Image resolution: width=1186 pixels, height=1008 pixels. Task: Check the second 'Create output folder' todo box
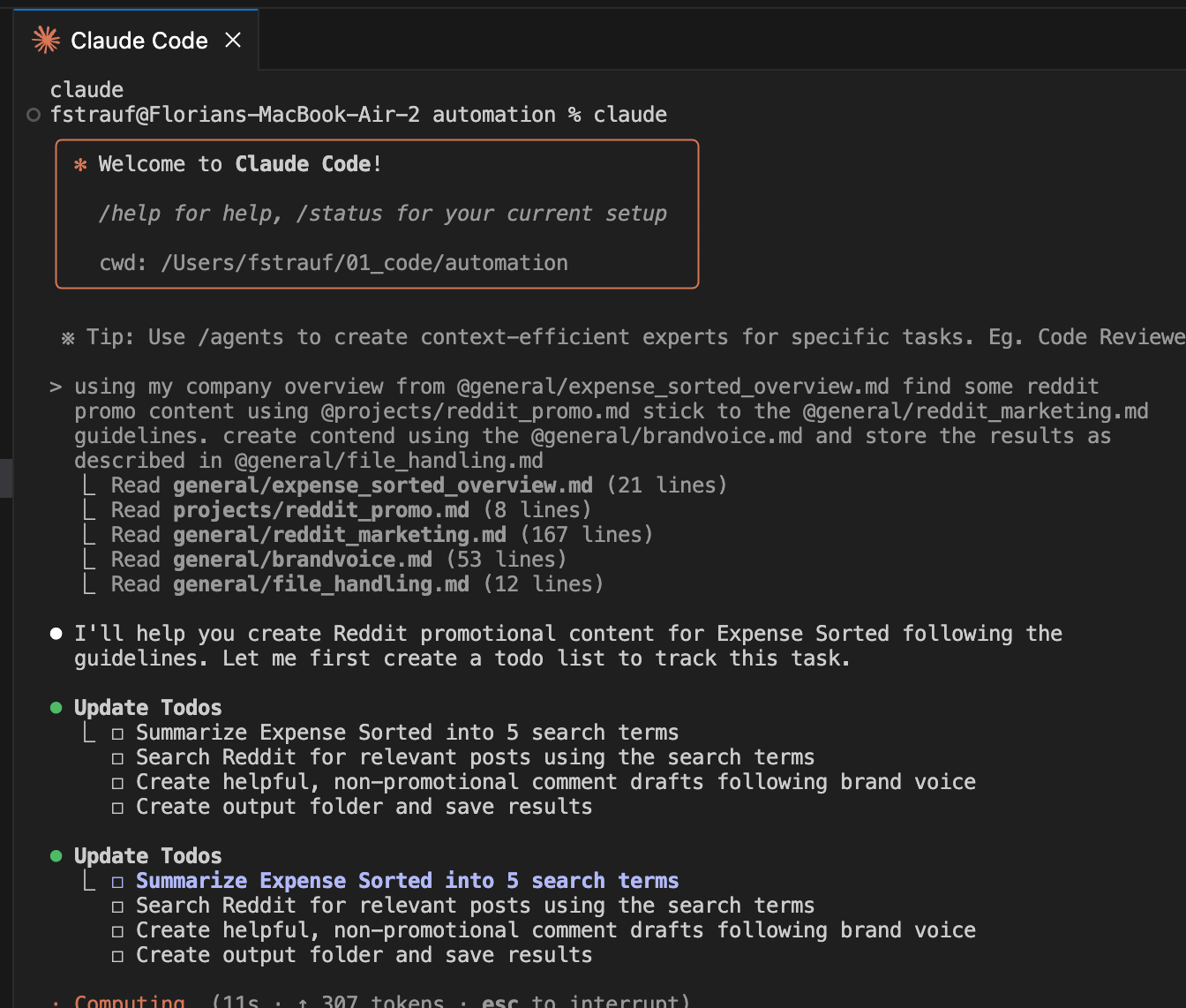pos(117,956)
